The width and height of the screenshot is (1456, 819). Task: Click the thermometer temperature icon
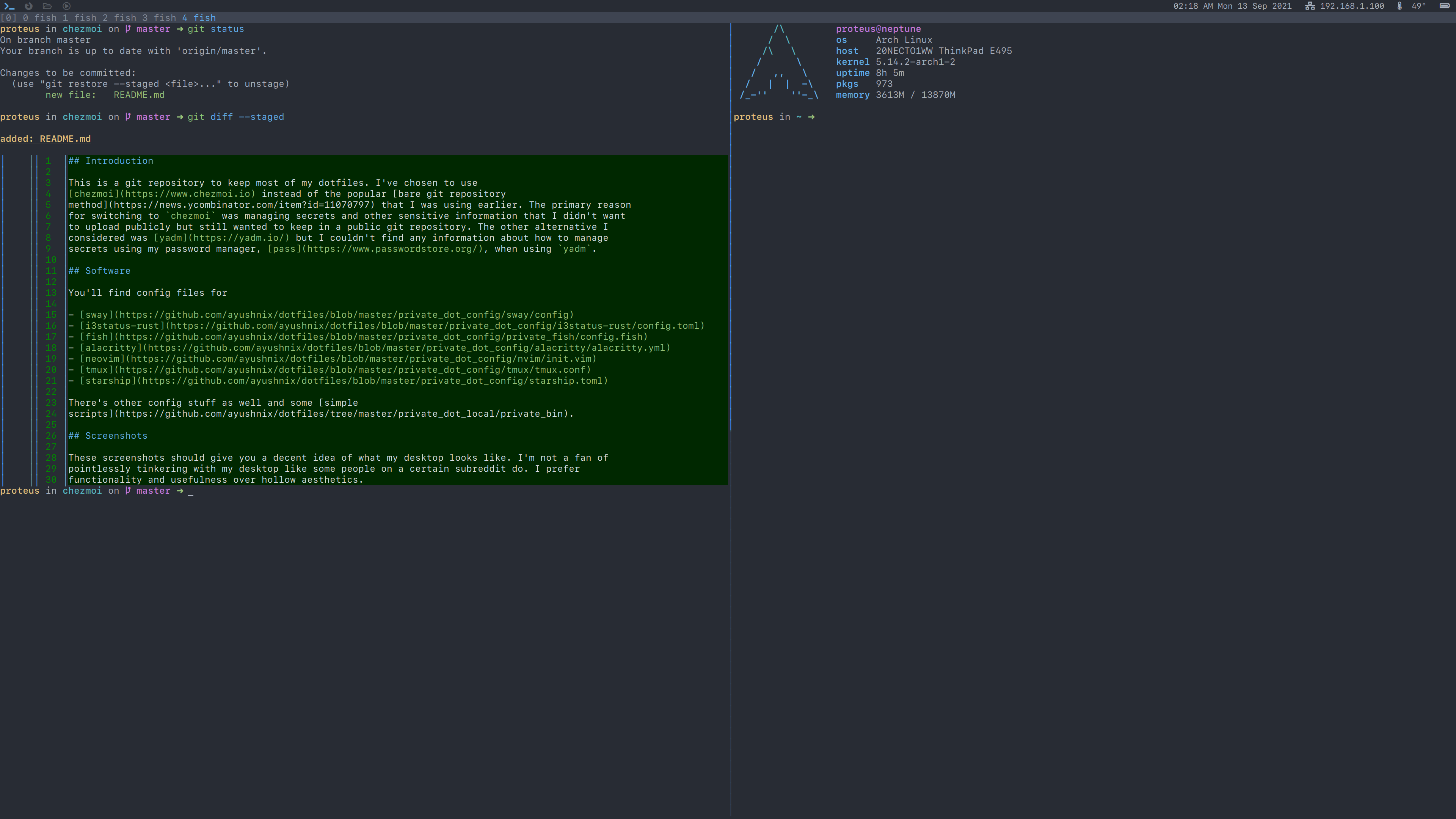click(1400, 6)
